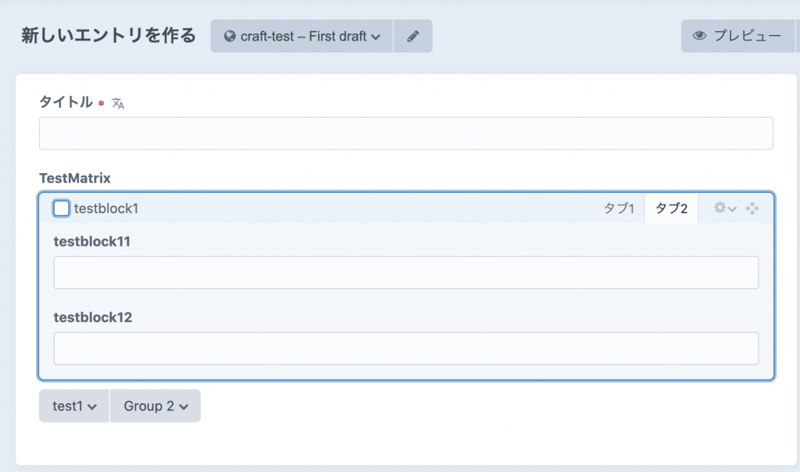The image size is (800, 472).
Task: Click the TestMatrix field label
Action: tap(75, 178)
